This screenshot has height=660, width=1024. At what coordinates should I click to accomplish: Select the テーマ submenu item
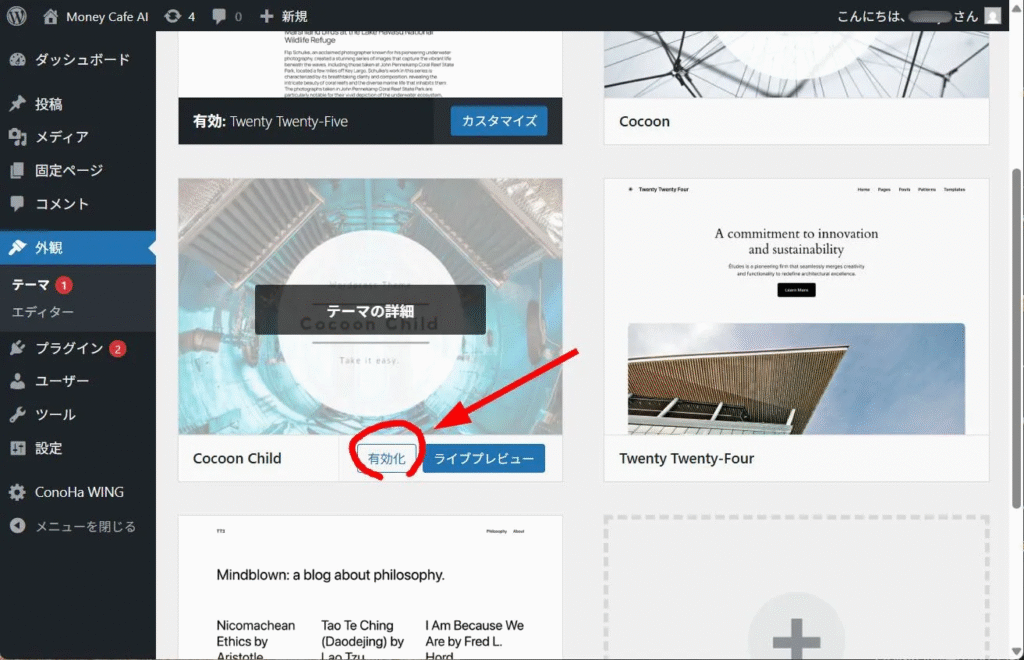[31, 285]
